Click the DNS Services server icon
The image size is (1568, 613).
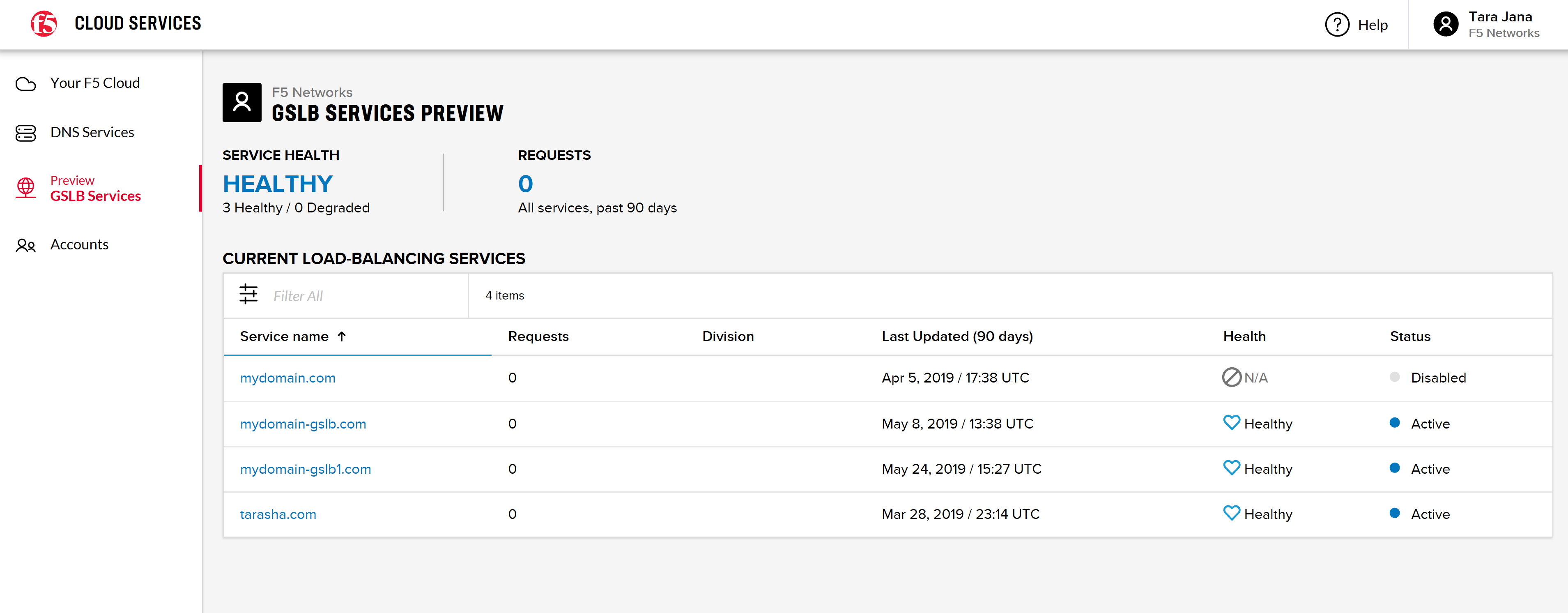25,133
